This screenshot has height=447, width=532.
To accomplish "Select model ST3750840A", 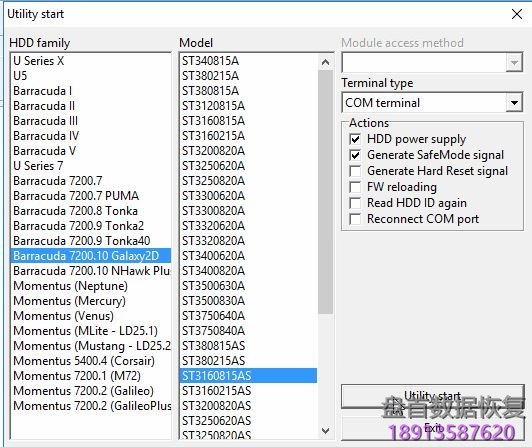I will (249, 331).
